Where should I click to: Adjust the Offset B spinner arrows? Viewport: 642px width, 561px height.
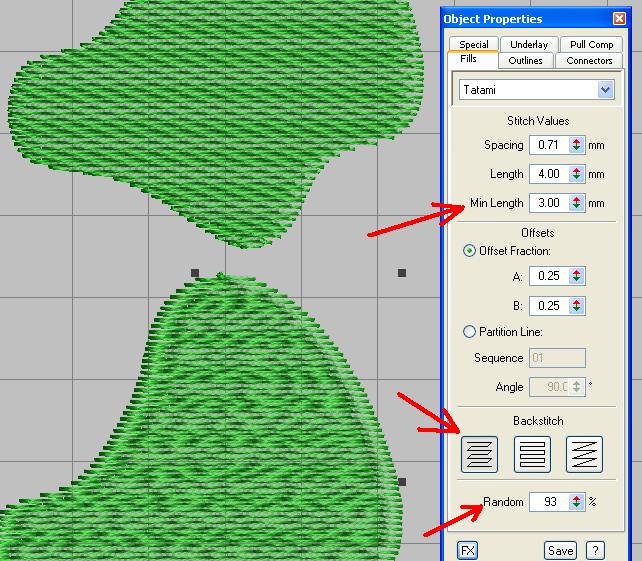coord(576,305)
